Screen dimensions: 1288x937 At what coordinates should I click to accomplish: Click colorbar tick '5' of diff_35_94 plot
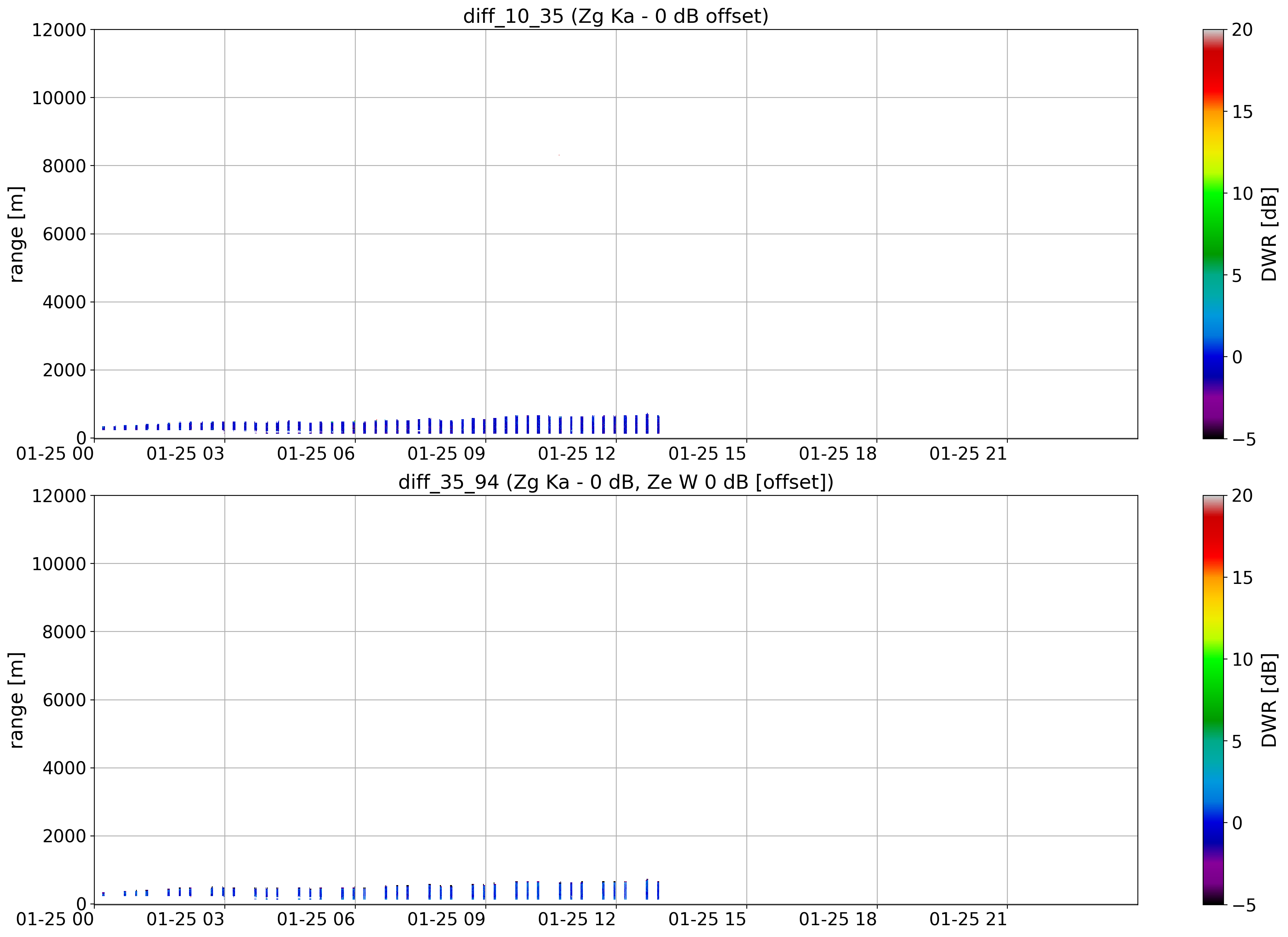pyautogui.click(x=1237, y=742)
